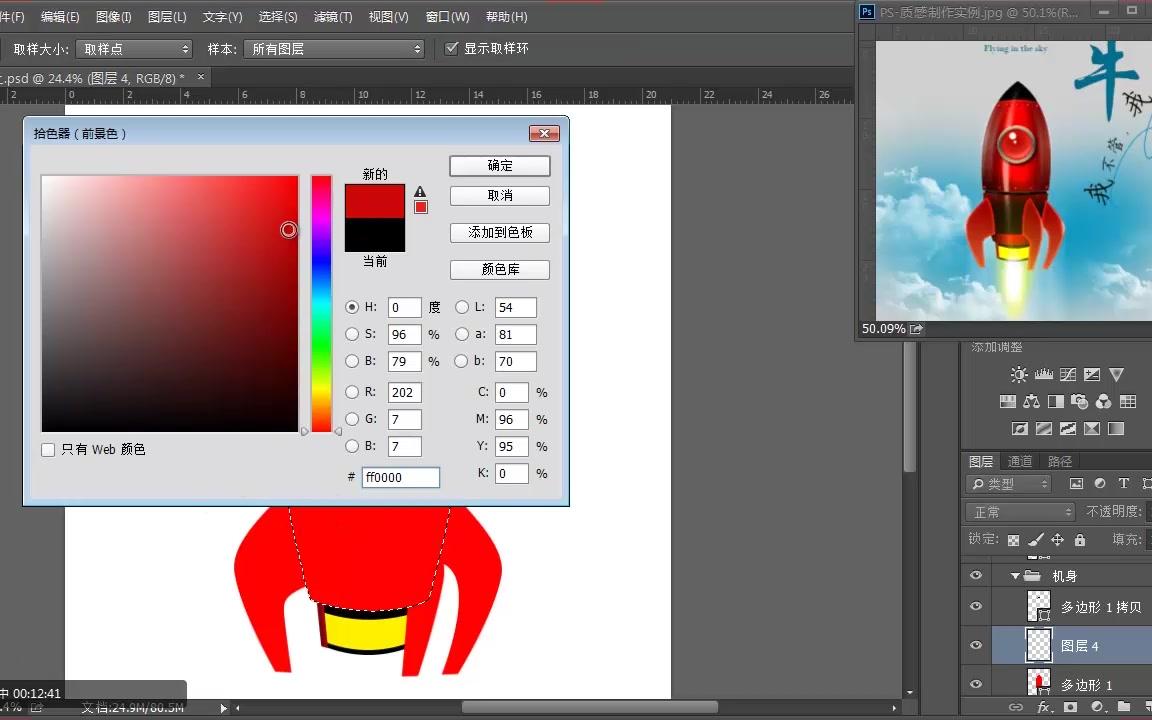Select the Black & White adjustment icon

pyautogui.click(x=1055, y=401)
